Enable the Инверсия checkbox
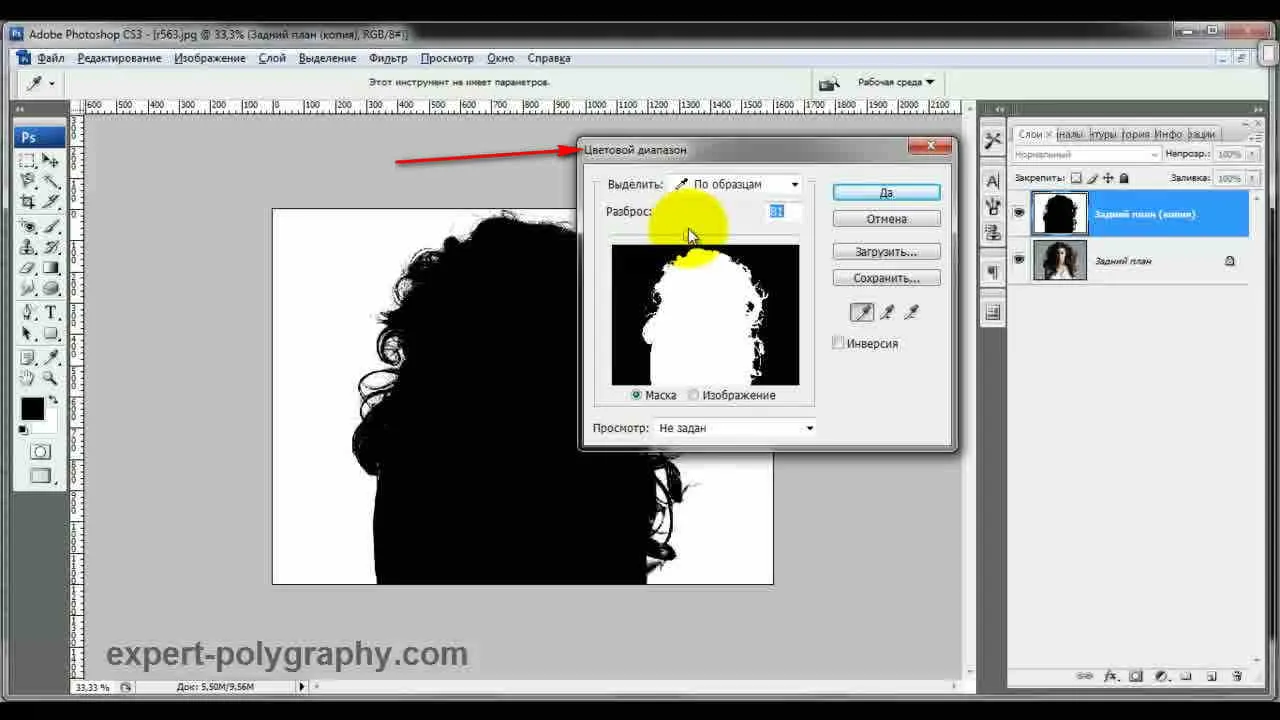 tap(839, 343)
